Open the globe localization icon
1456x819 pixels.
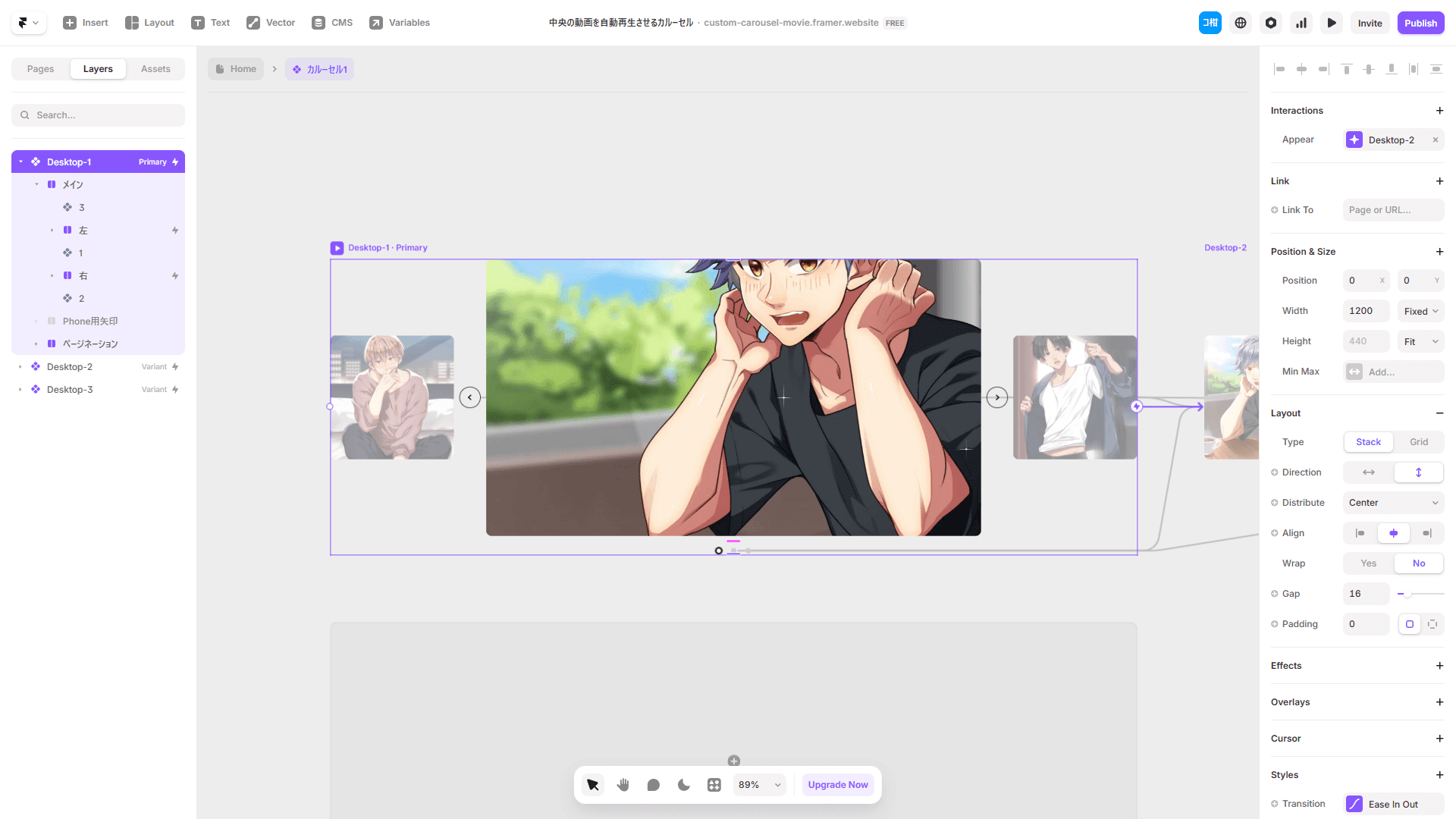(1241, 23)
